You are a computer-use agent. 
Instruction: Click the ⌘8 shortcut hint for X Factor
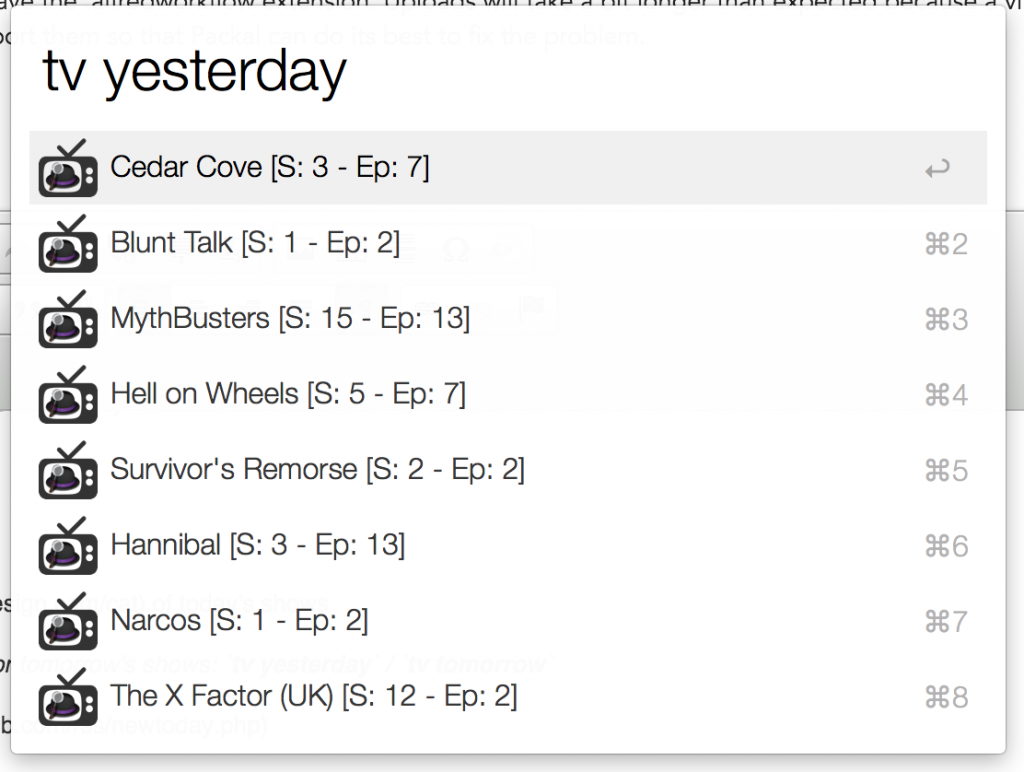click(x=946, y=697)
